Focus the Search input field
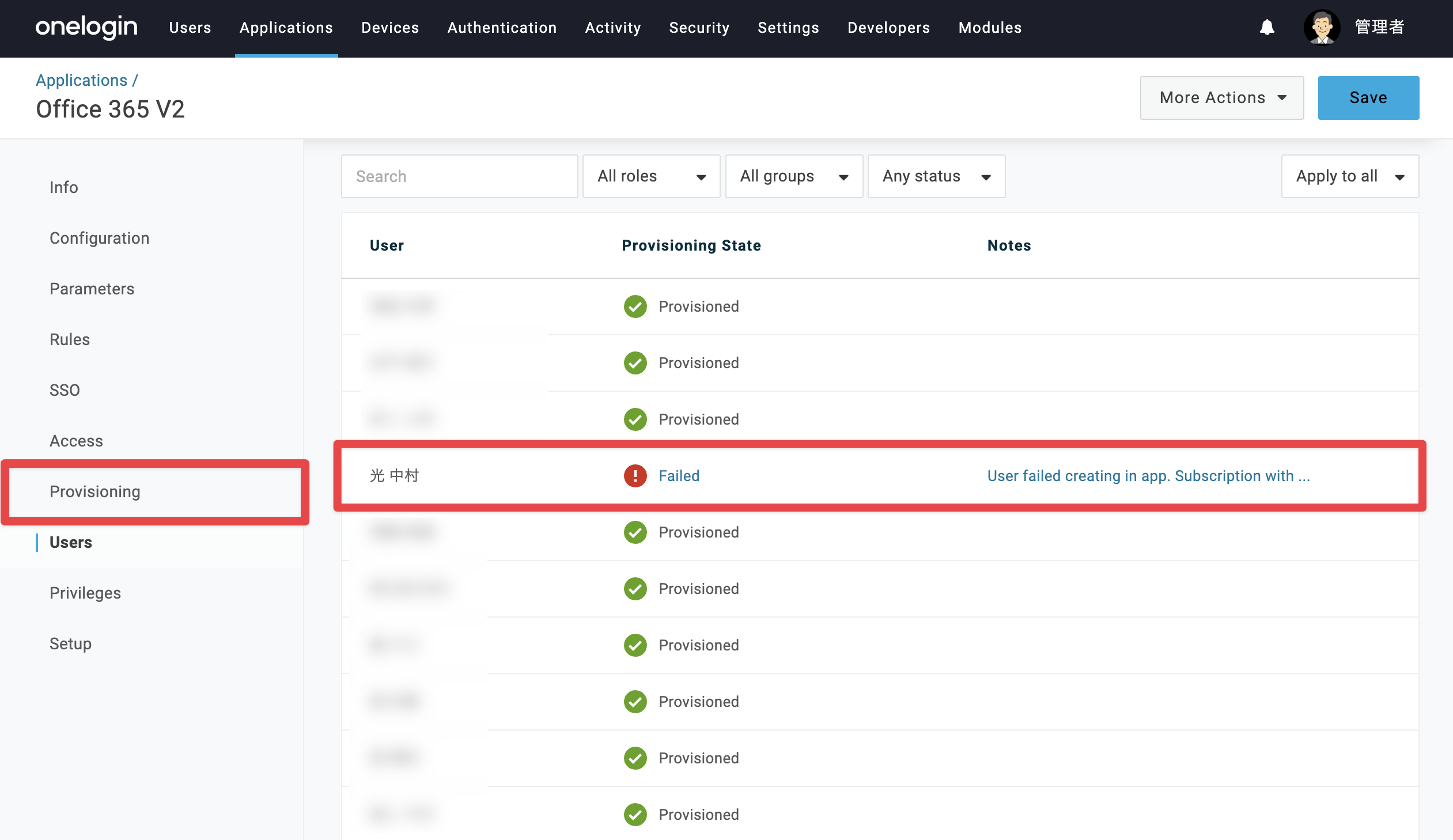The width and height of the screenshot is (1453, 840). click(x=459, y=176)
